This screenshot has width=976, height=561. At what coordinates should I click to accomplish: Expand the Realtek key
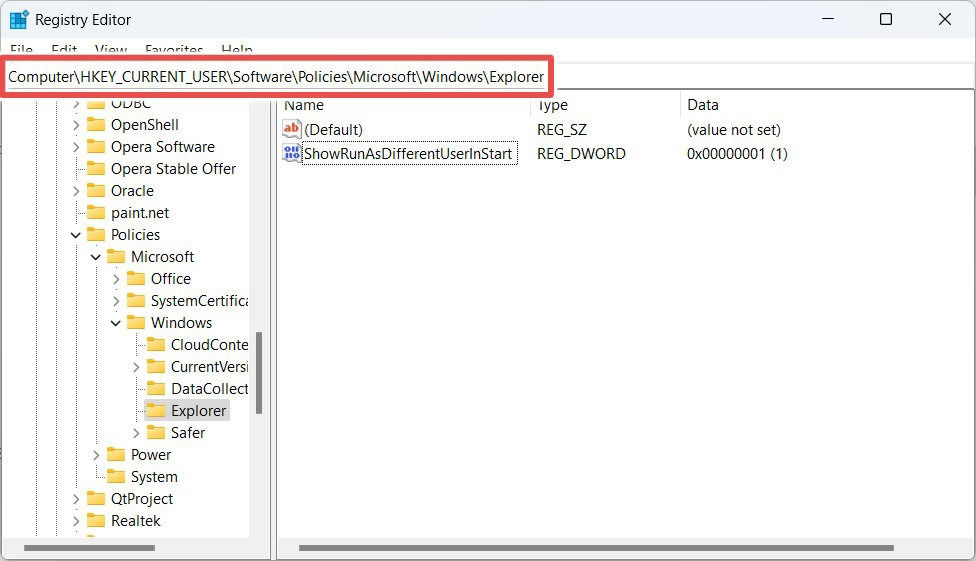(75, 521)
